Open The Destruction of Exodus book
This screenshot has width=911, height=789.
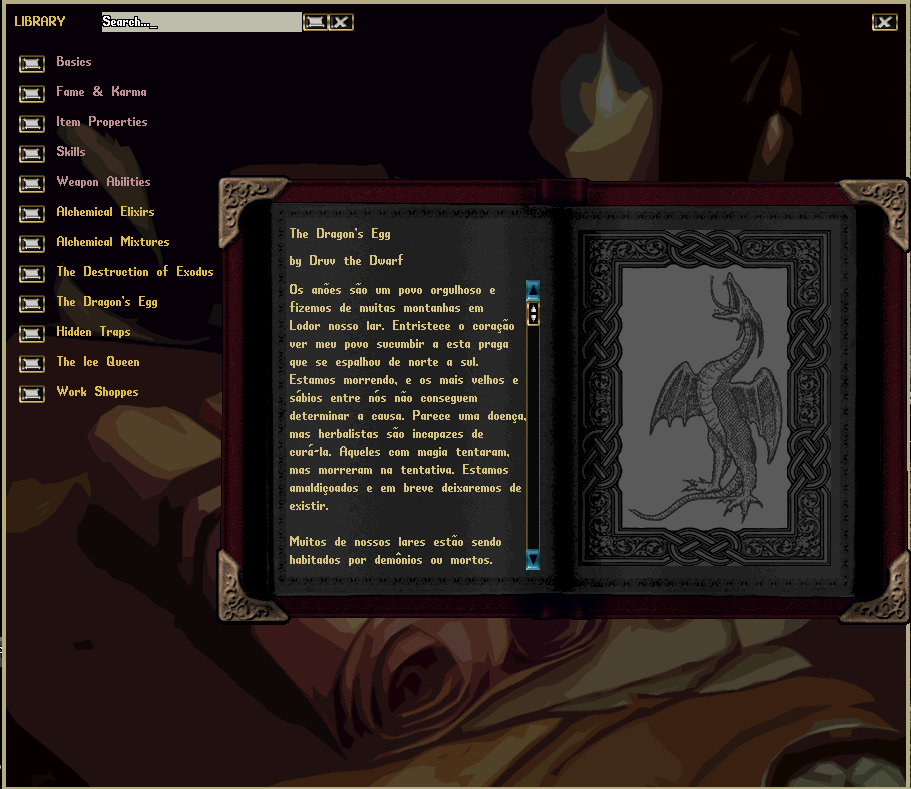click(134, 272)
